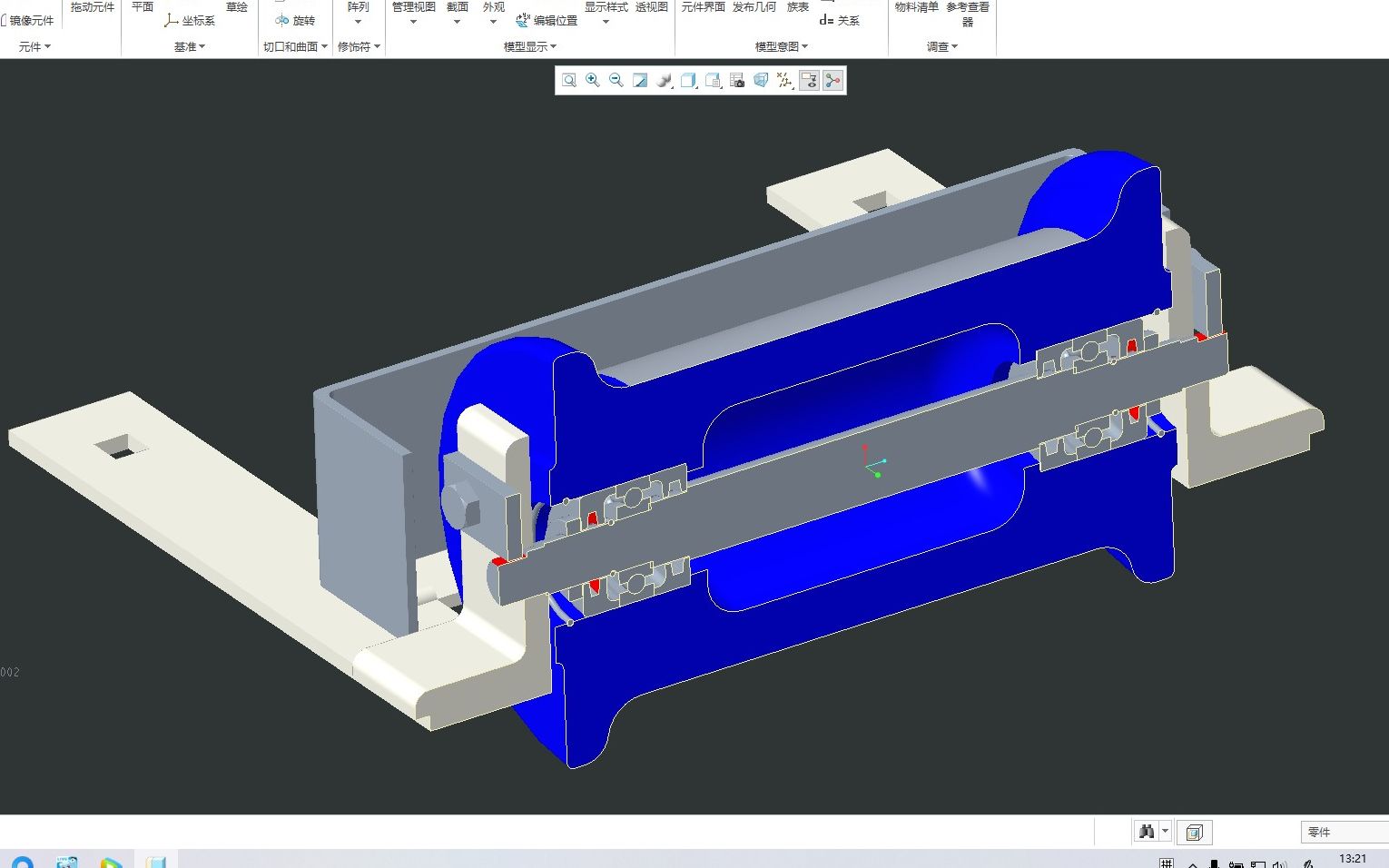Toggle the annotation display eye button

(x=809, y=81)
